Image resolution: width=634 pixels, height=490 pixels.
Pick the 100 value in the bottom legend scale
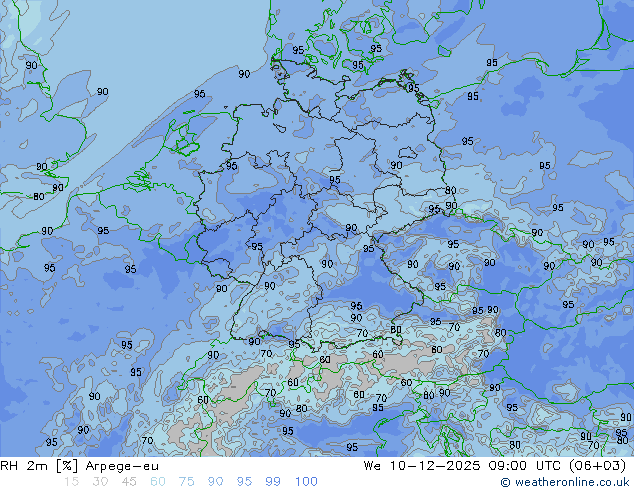[x=306, y=482]
